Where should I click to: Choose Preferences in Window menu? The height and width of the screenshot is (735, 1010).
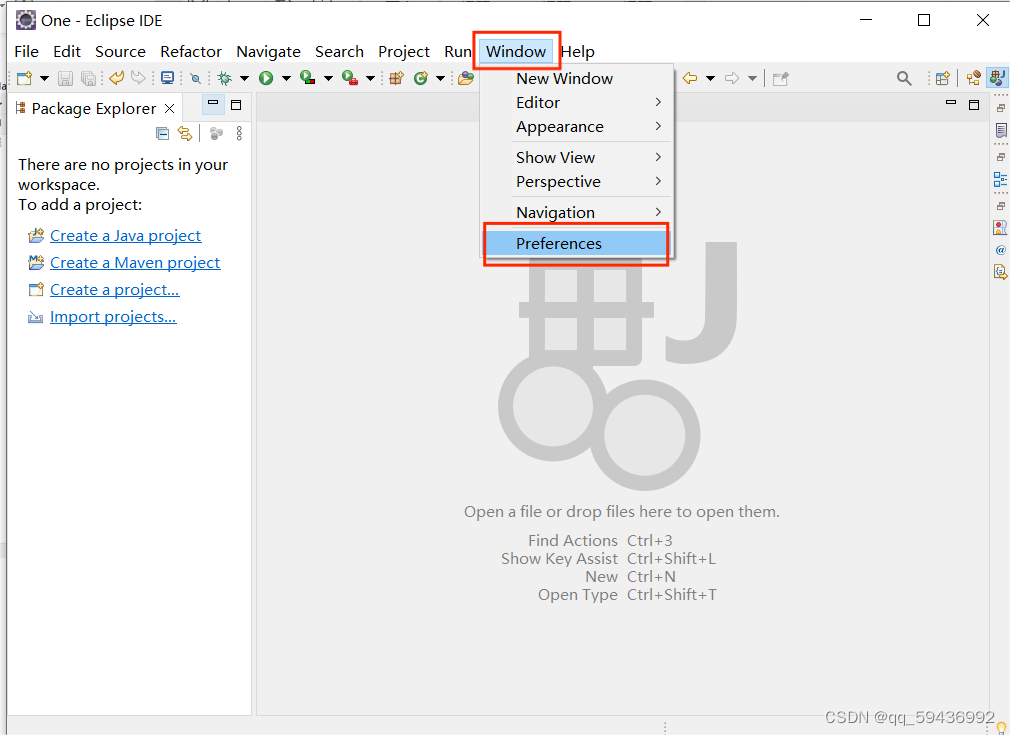(577, 243)
